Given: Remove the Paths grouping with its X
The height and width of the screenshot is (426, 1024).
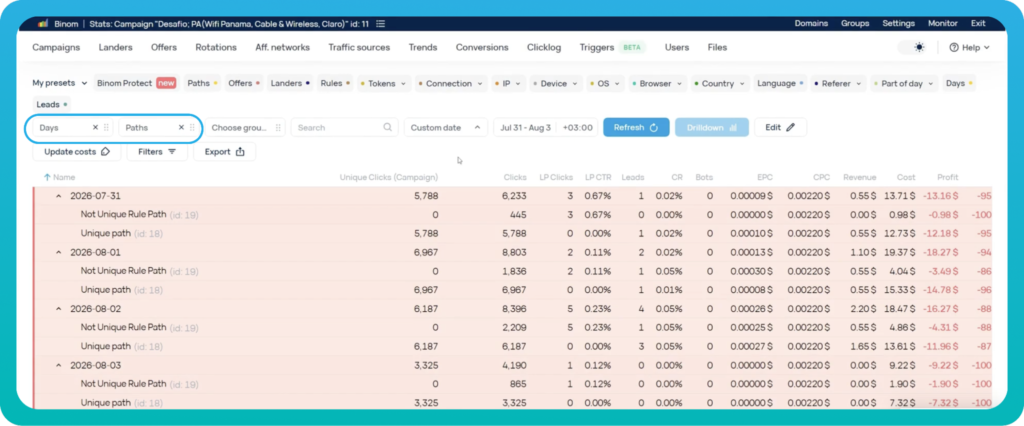Looking at the screenshot, I should click(182, 127).
